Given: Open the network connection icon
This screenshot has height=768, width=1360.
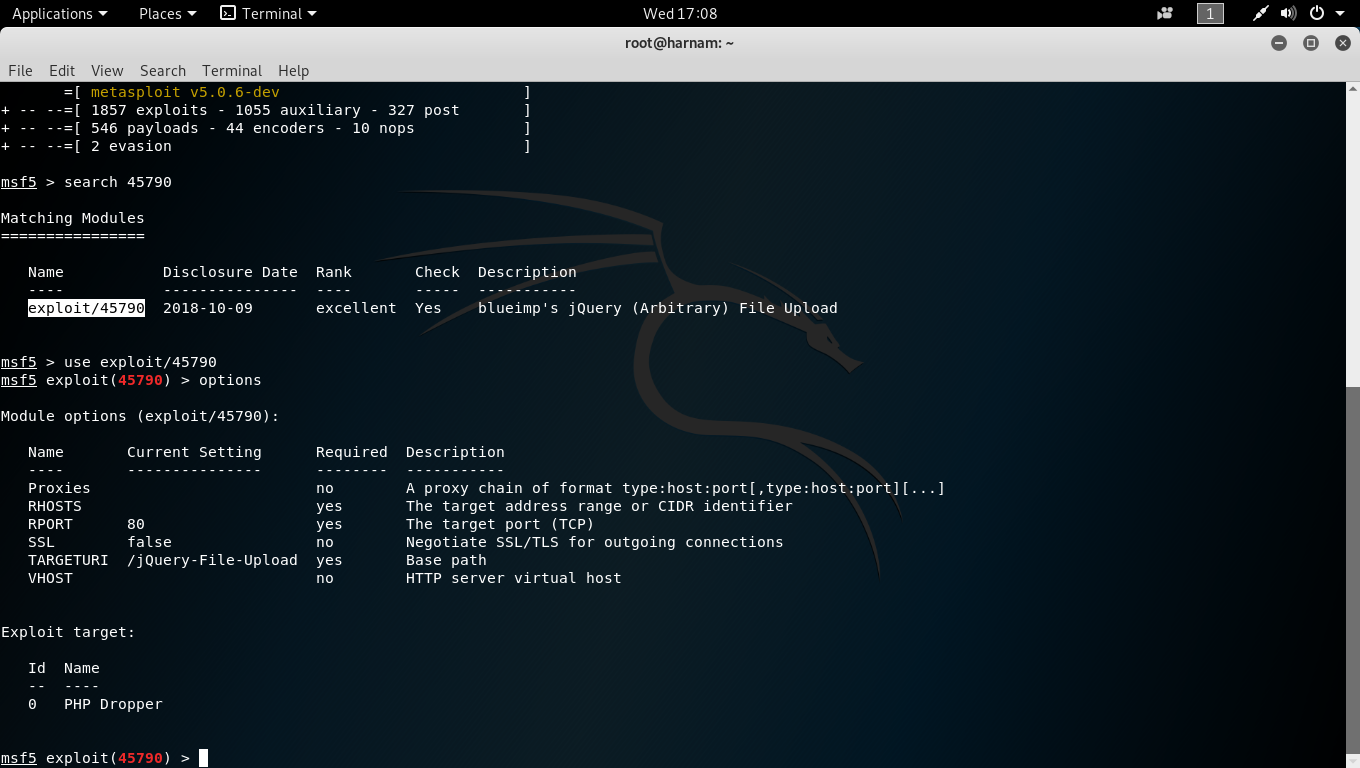Looking at the screenshot, I should pyautogui.click(x=1261, y=13).
